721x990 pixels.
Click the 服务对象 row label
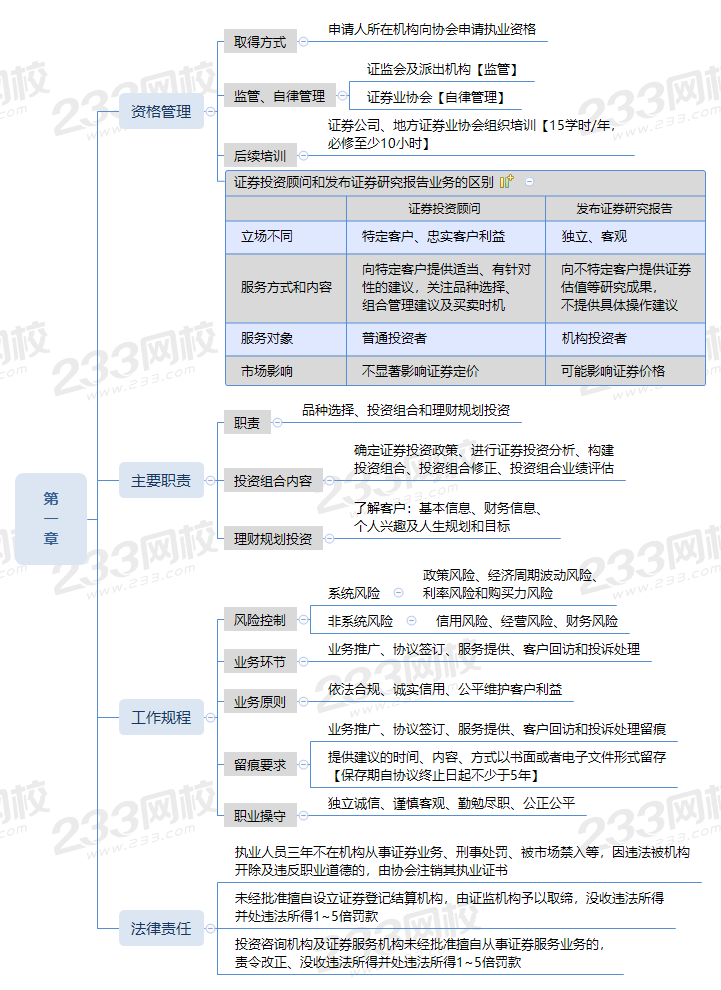click(286, 338)
